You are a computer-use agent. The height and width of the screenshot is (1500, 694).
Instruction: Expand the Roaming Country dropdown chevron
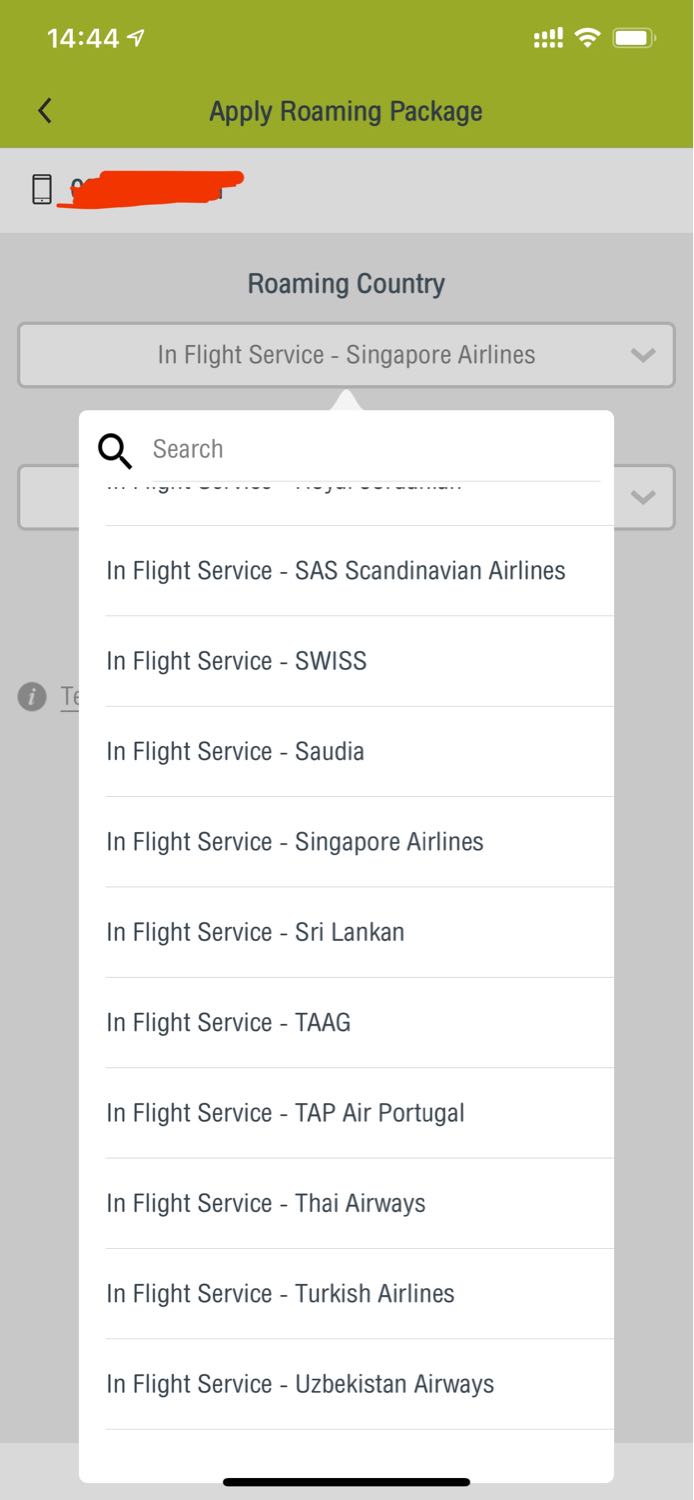(x=643, y=355)
